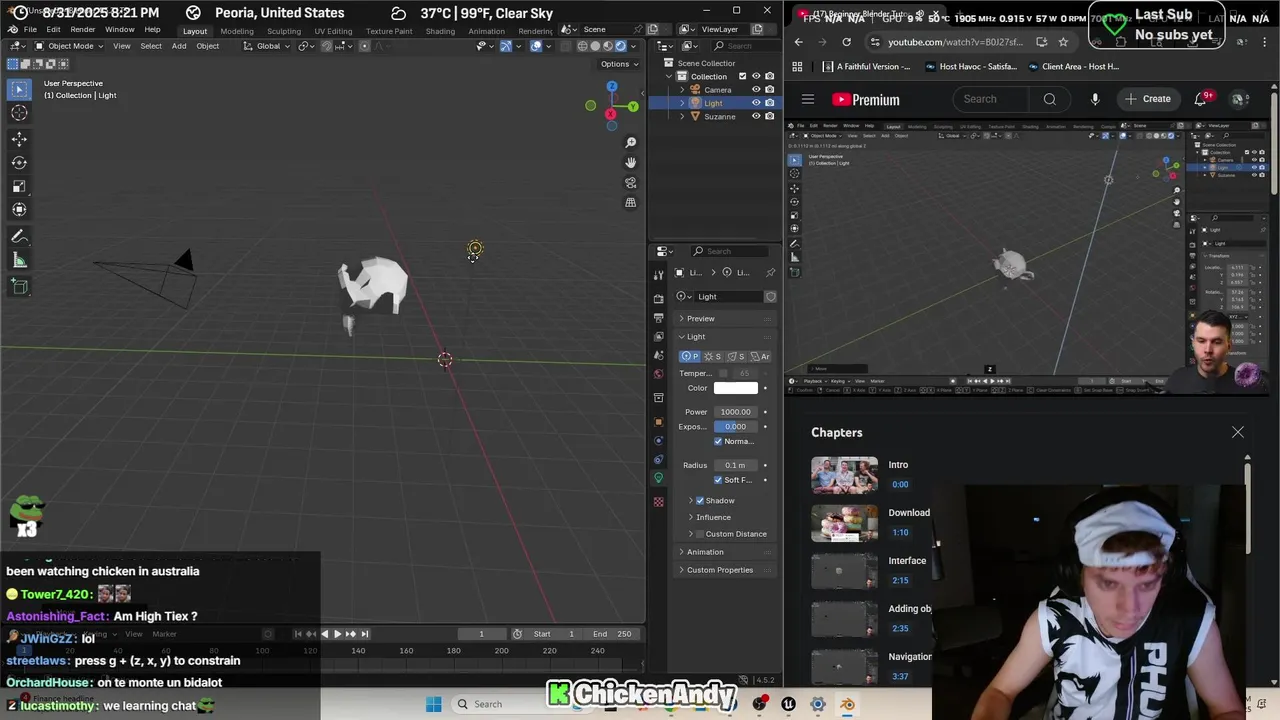Open the viewport Options dropdown
Image resolution: width=1280 pixels, height=720 pixels.
pos(618,64)
